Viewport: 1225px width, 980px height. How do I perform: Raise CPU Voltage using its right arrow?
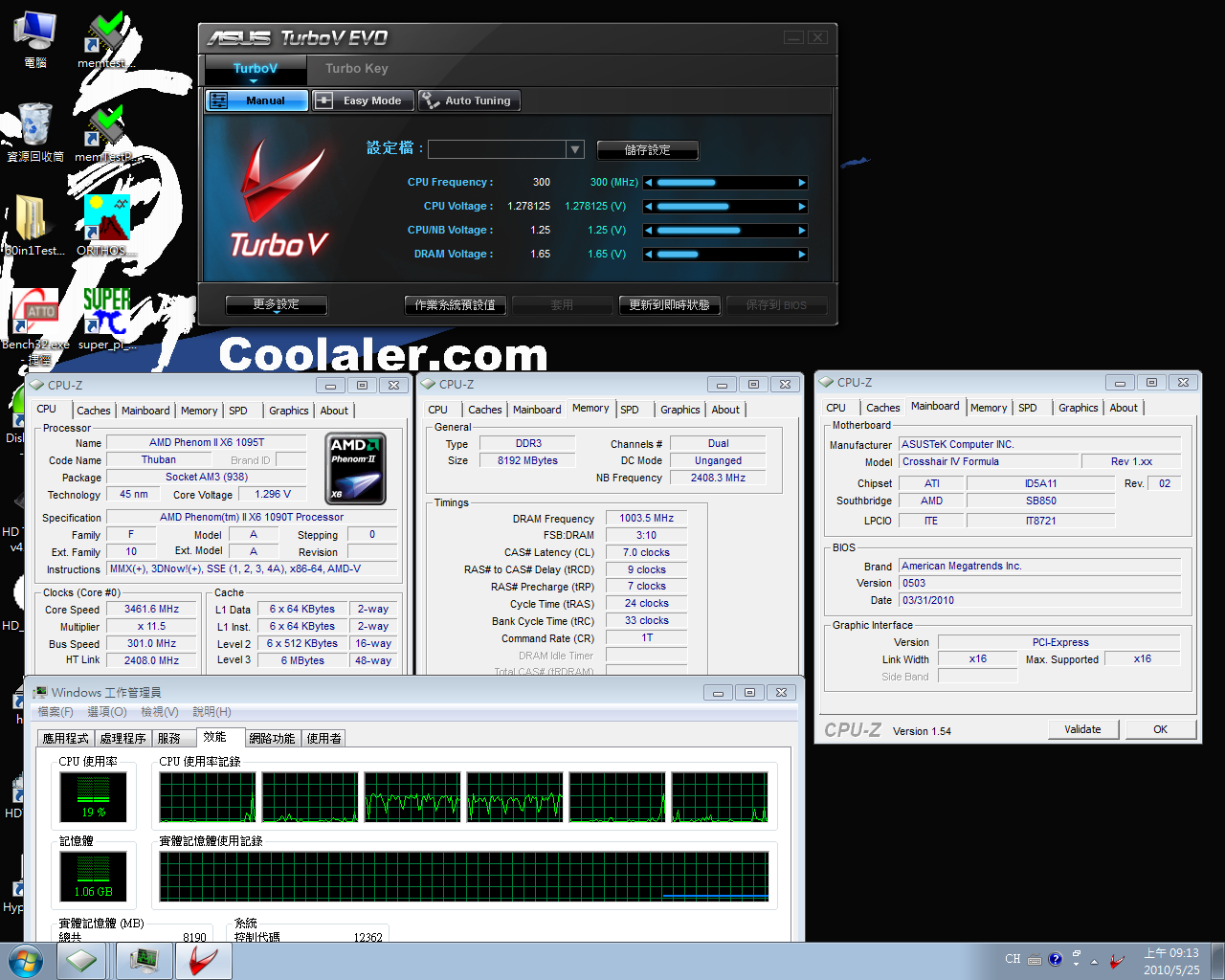tap(802, 206)
